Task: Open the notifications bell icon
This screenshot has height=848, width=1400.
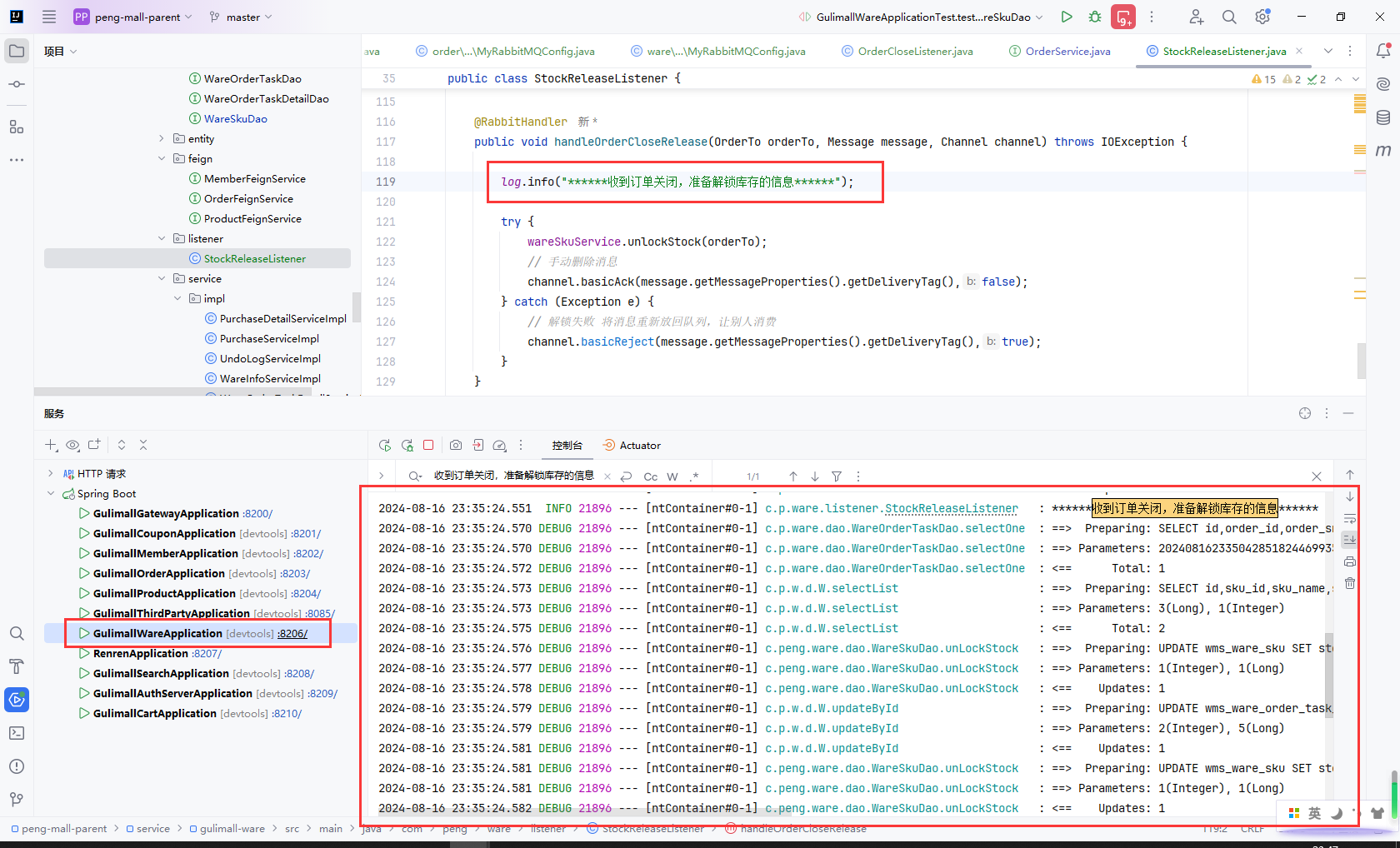Action: [x=1383, y=51]
